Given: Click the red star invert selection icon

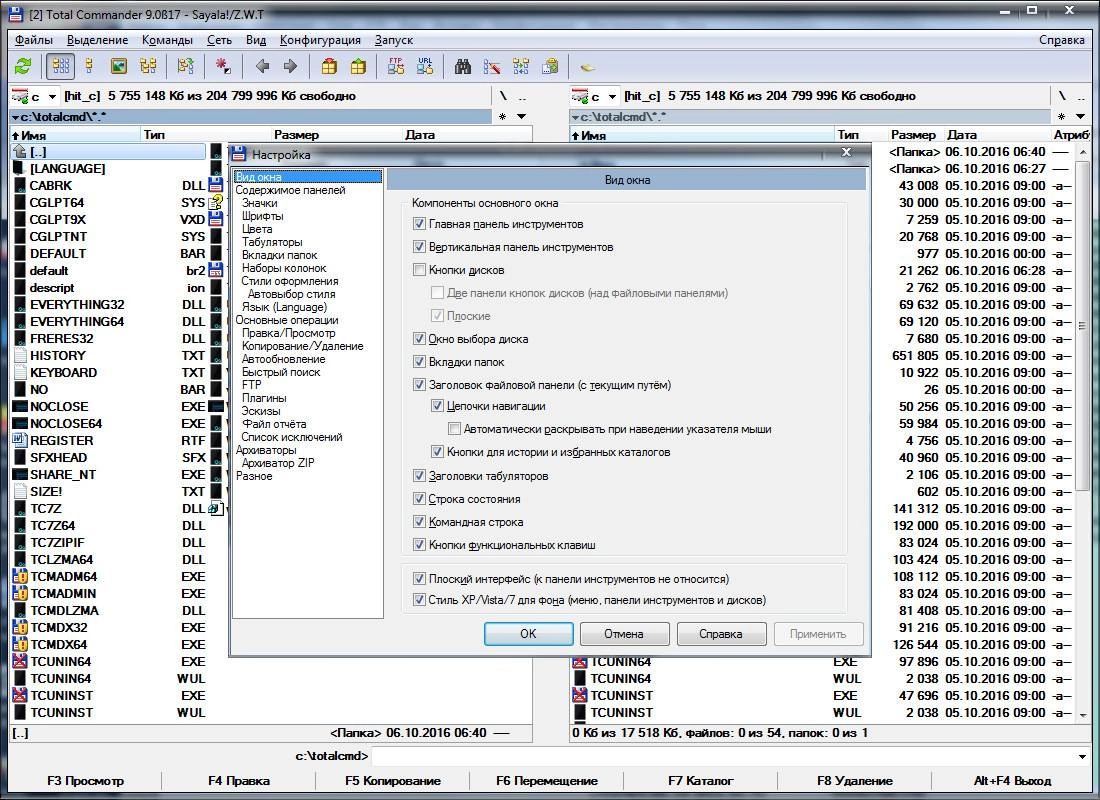Looking at the screenshot, I should [x=223, y=67].
